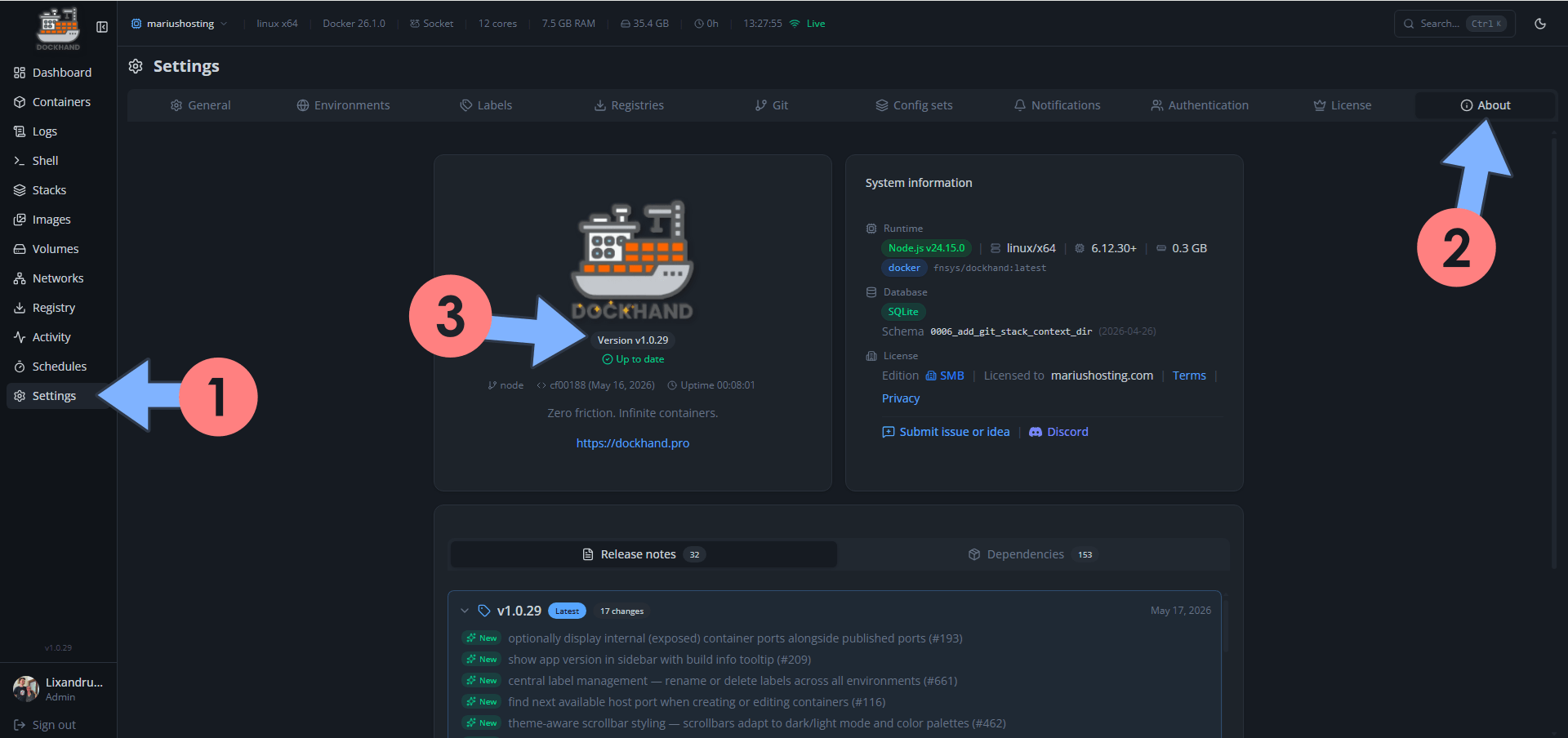Open Containers in the sidebar

tap(58, 102)
